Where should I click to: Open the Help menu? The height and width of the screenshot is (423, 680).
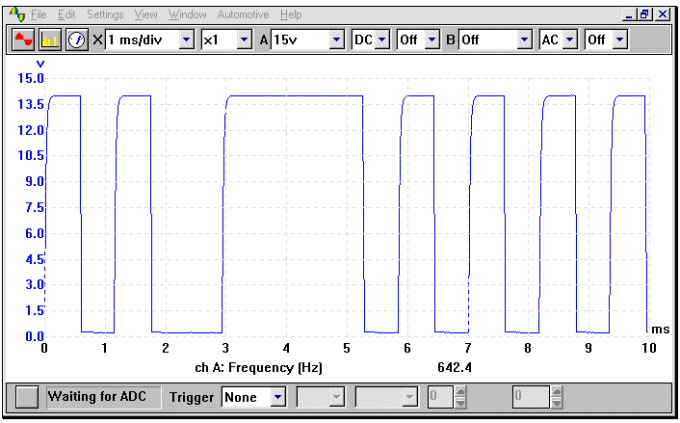(x=291, y=15)
